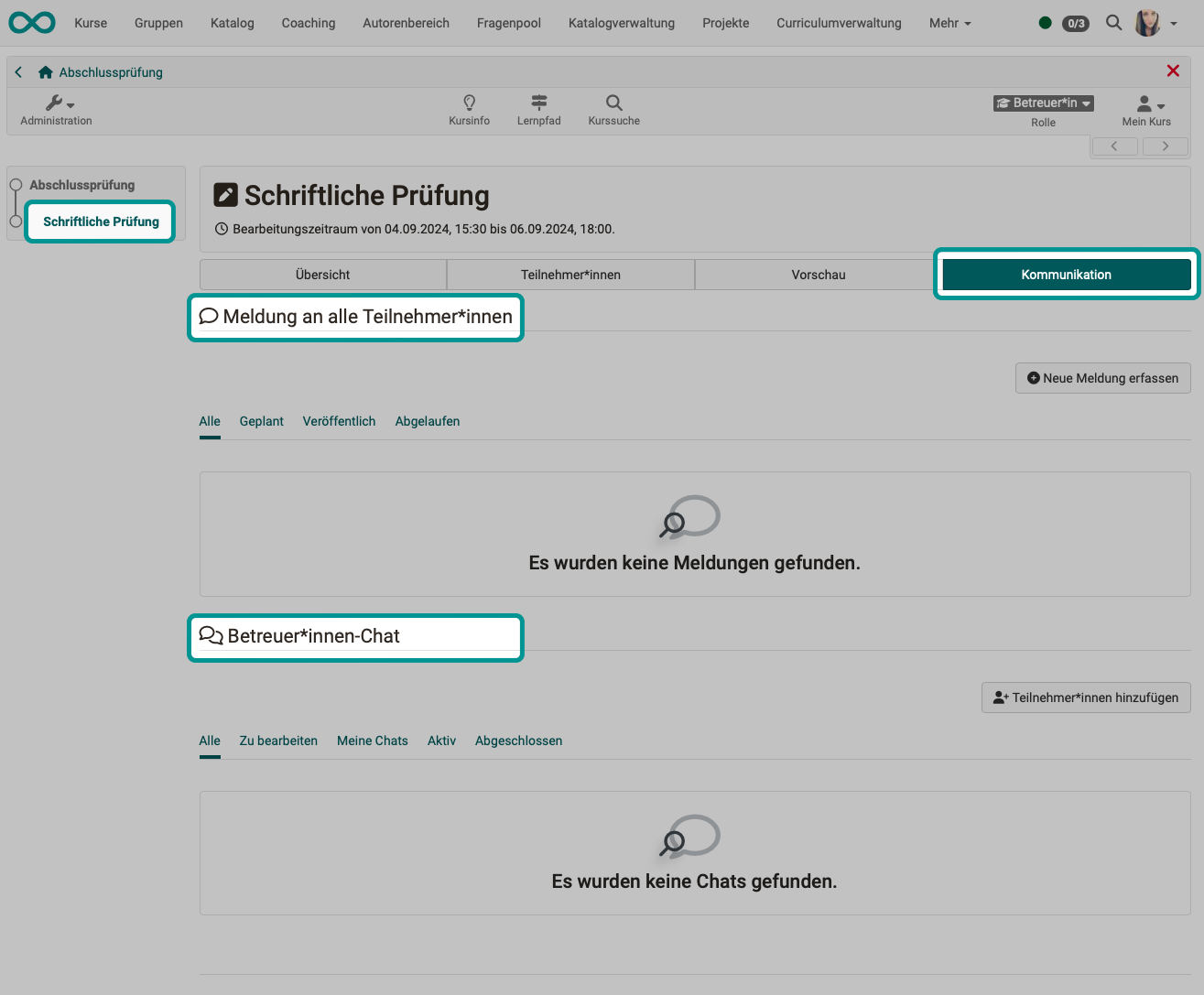Select the Abgelaufen messages filter
The height and width of the screenshot is (995, 1204).
click(427, 421)
